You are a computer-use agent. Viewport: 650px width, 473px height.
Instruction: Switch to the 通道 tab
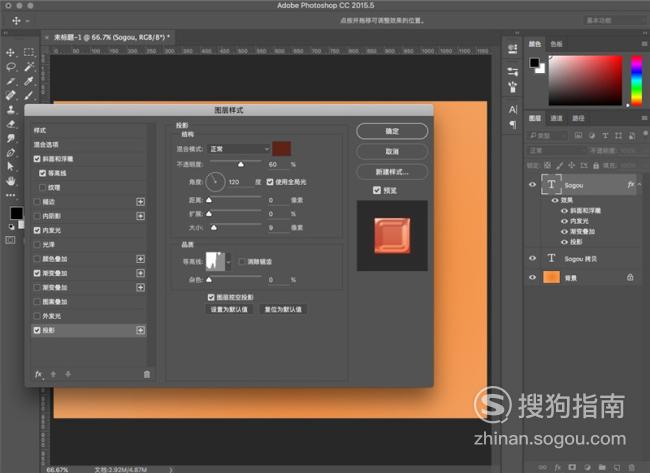pos(556,118)
